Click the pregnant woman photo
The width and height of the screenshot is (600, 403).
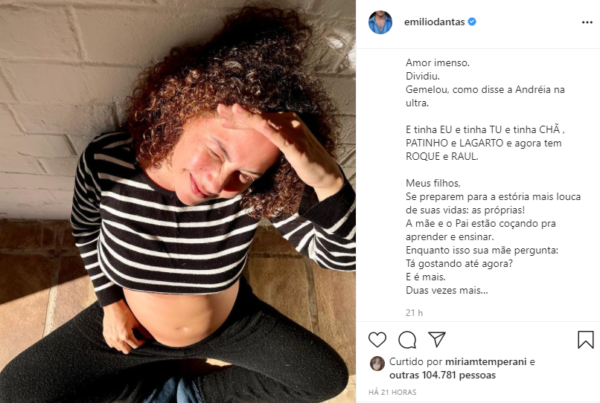[178, 201]
